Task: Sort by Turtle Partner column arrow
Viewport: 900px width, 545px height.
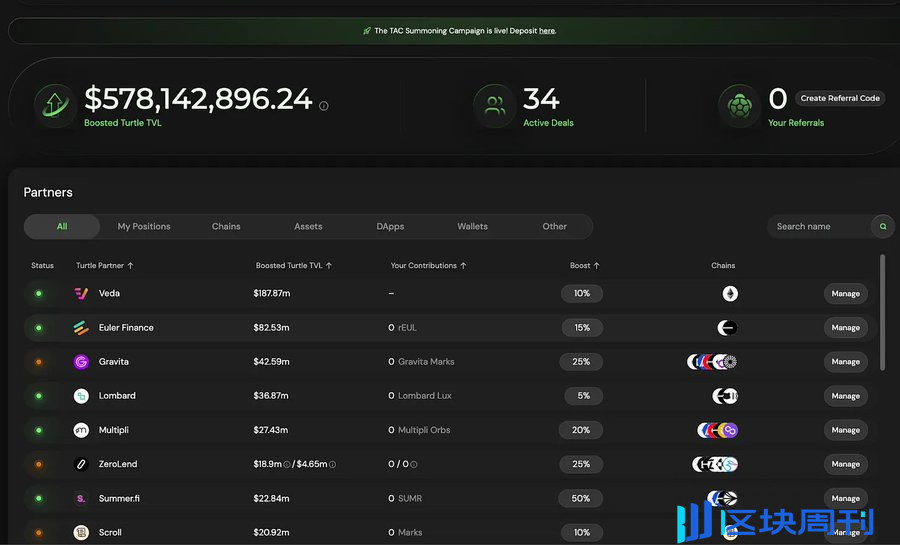Action: point(130,266)
